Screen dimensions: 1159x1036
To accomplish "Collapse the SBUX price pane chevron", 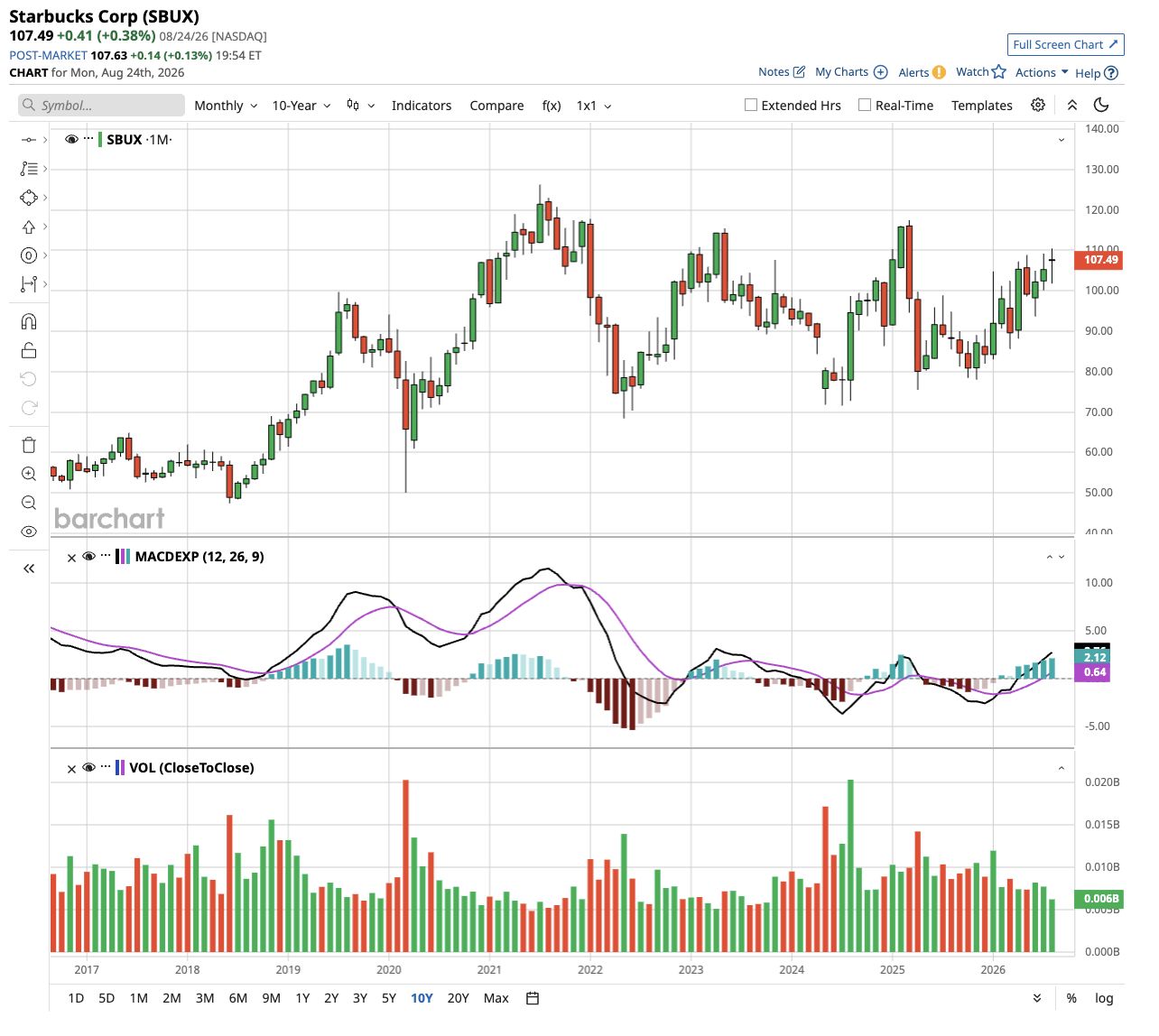I will point(1062,140).
